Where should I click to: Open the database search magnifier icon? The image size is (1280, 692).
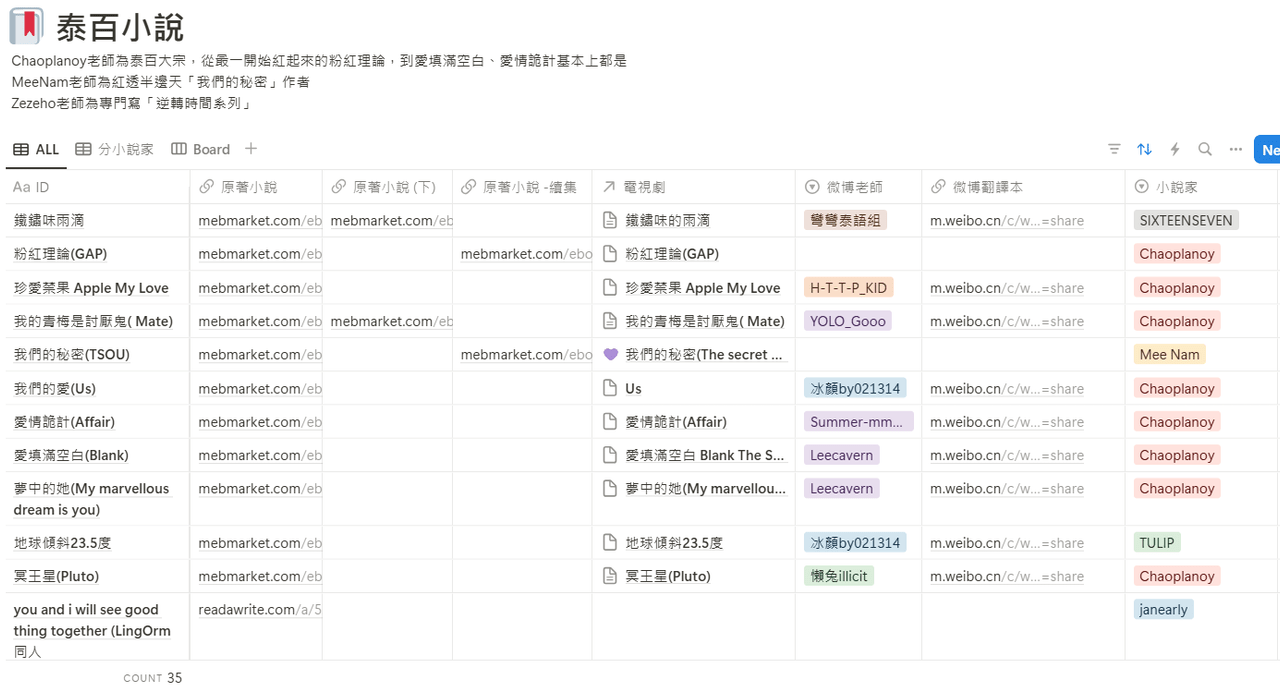(1205, 149)
